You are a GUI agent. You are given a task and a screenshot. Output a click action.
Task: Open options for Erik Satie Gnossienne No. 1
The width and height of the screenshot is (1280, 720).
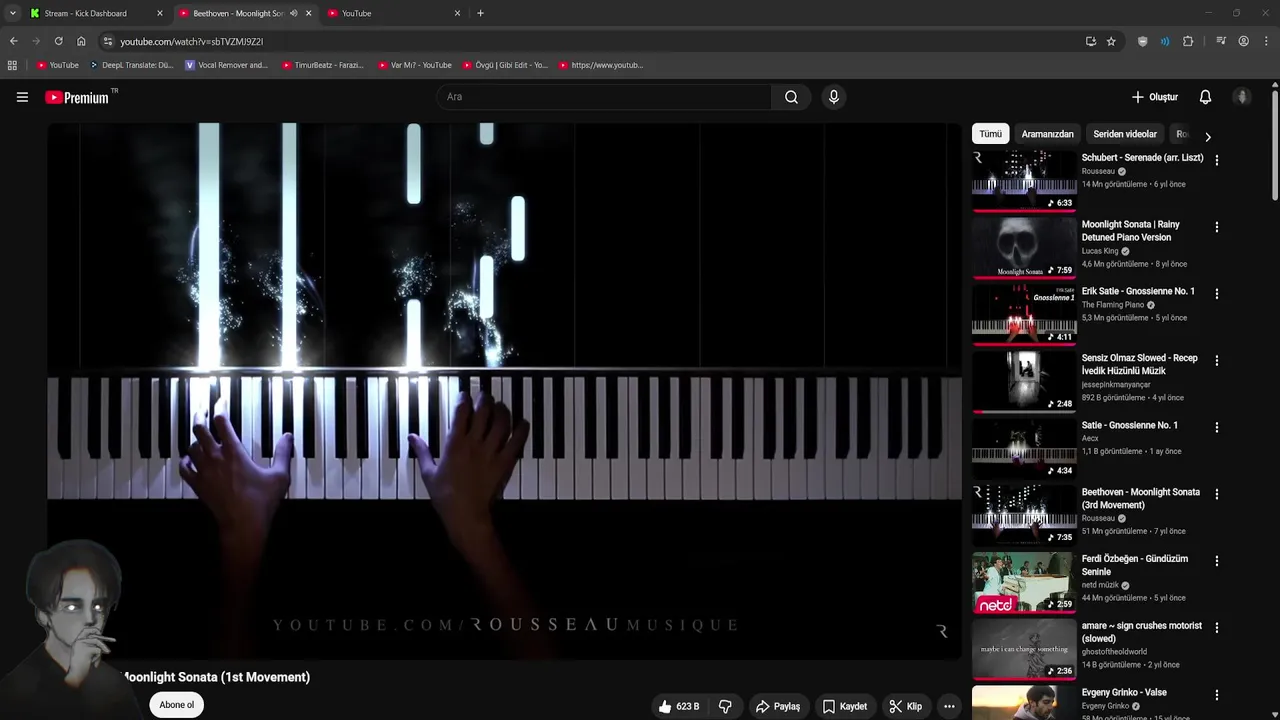point(1216,294)
